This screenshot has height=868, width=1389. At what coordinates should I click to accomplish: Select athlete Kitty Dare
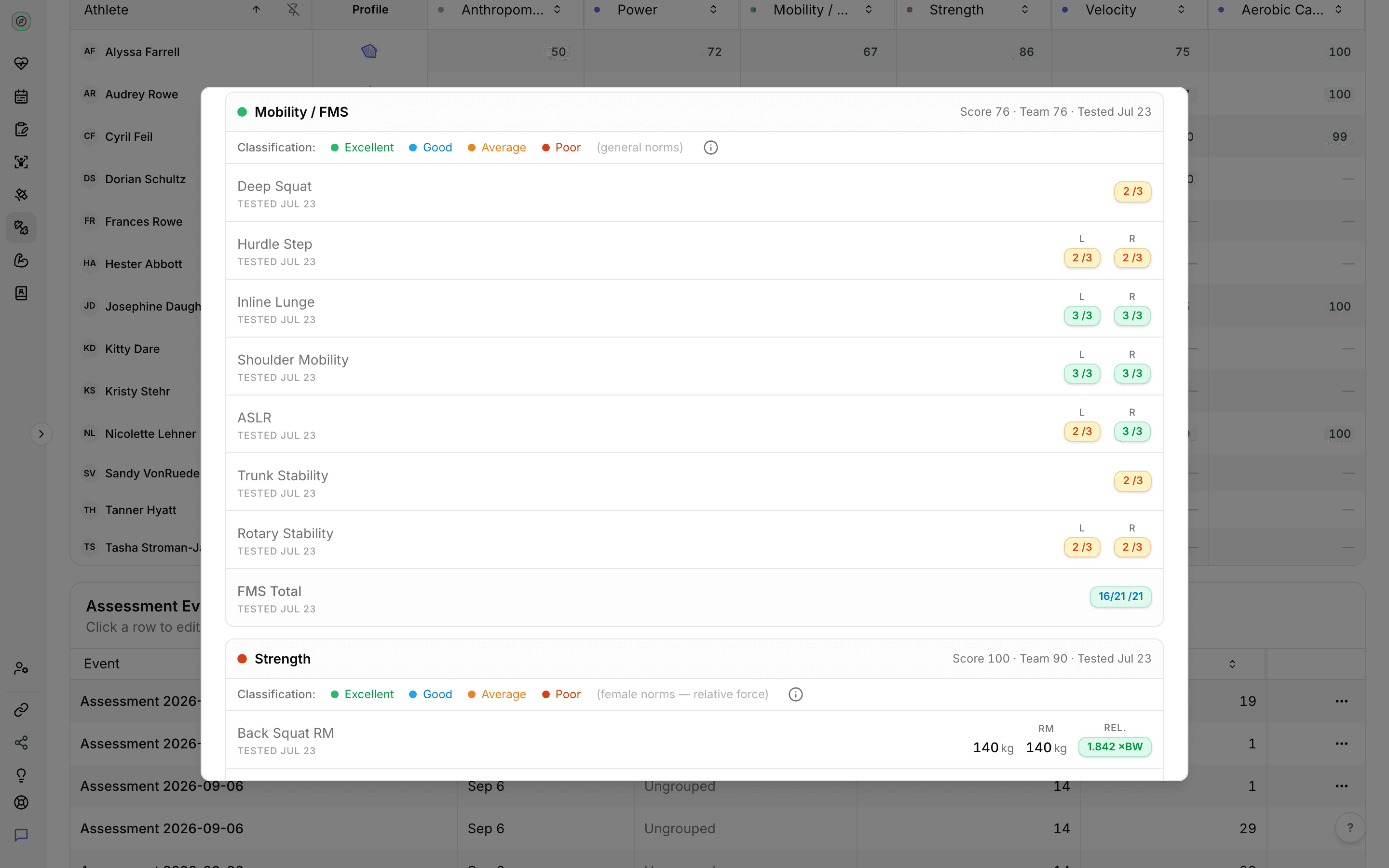coord(132,349)
